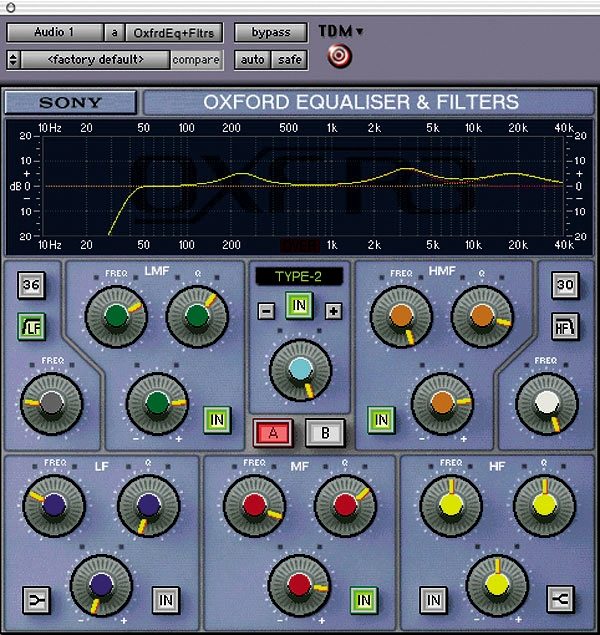
Task: Click the LMF green FREQ knob
Action: point(116,317)
